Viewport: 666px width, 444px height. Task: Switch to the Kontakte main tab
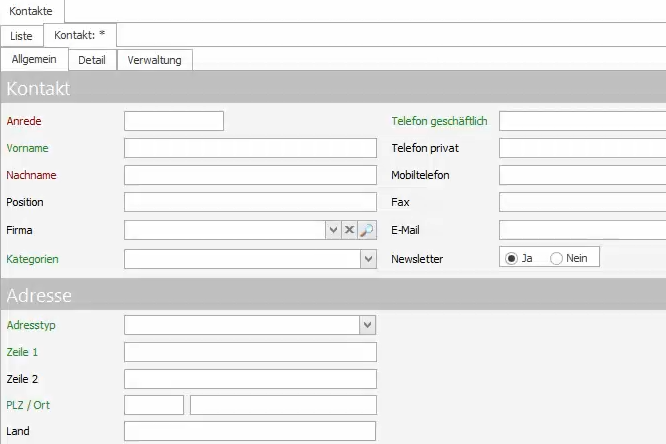31,11
